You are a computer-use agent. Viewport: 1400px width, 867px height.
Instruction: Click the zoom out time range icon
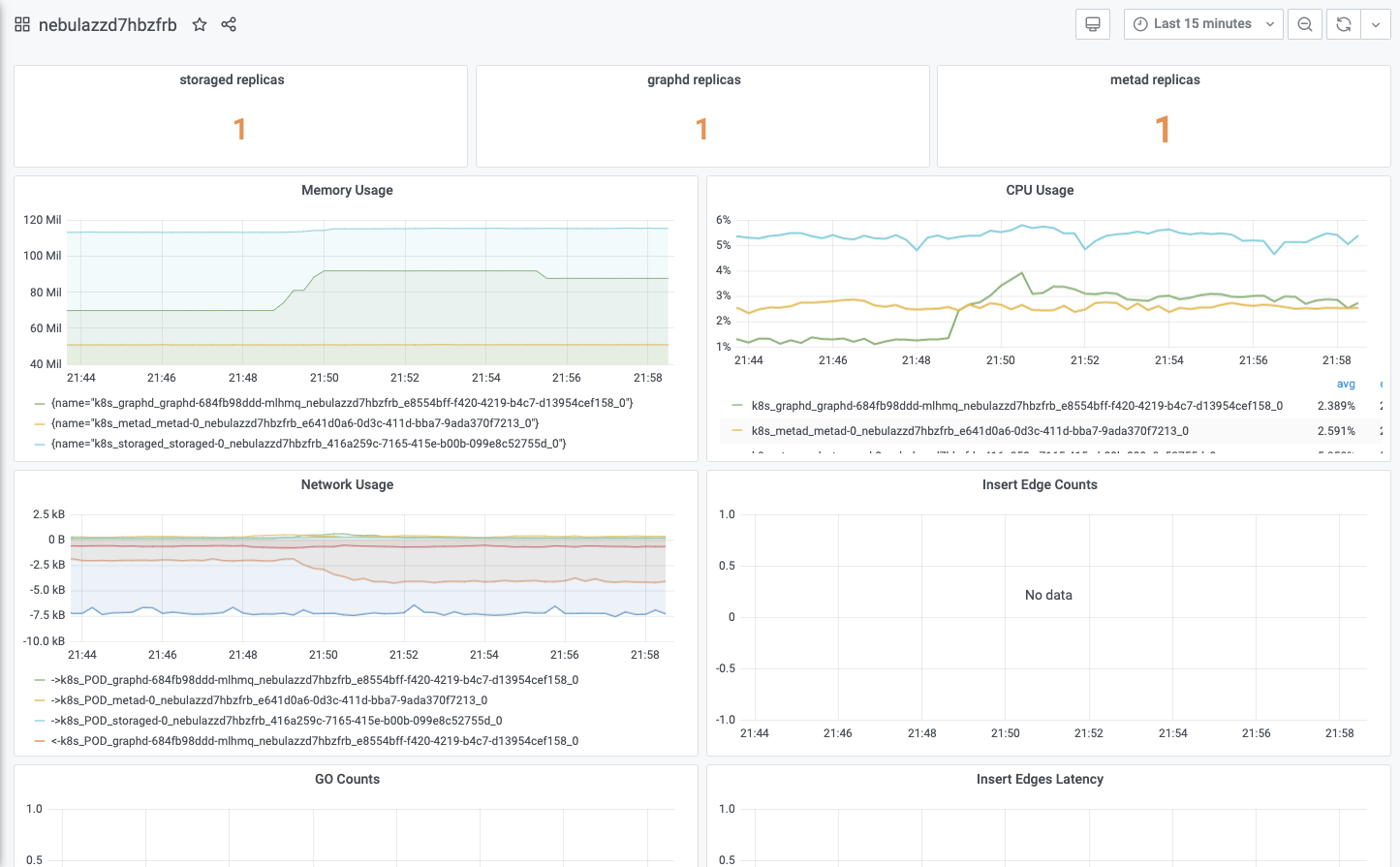[x=1305, y=24]
